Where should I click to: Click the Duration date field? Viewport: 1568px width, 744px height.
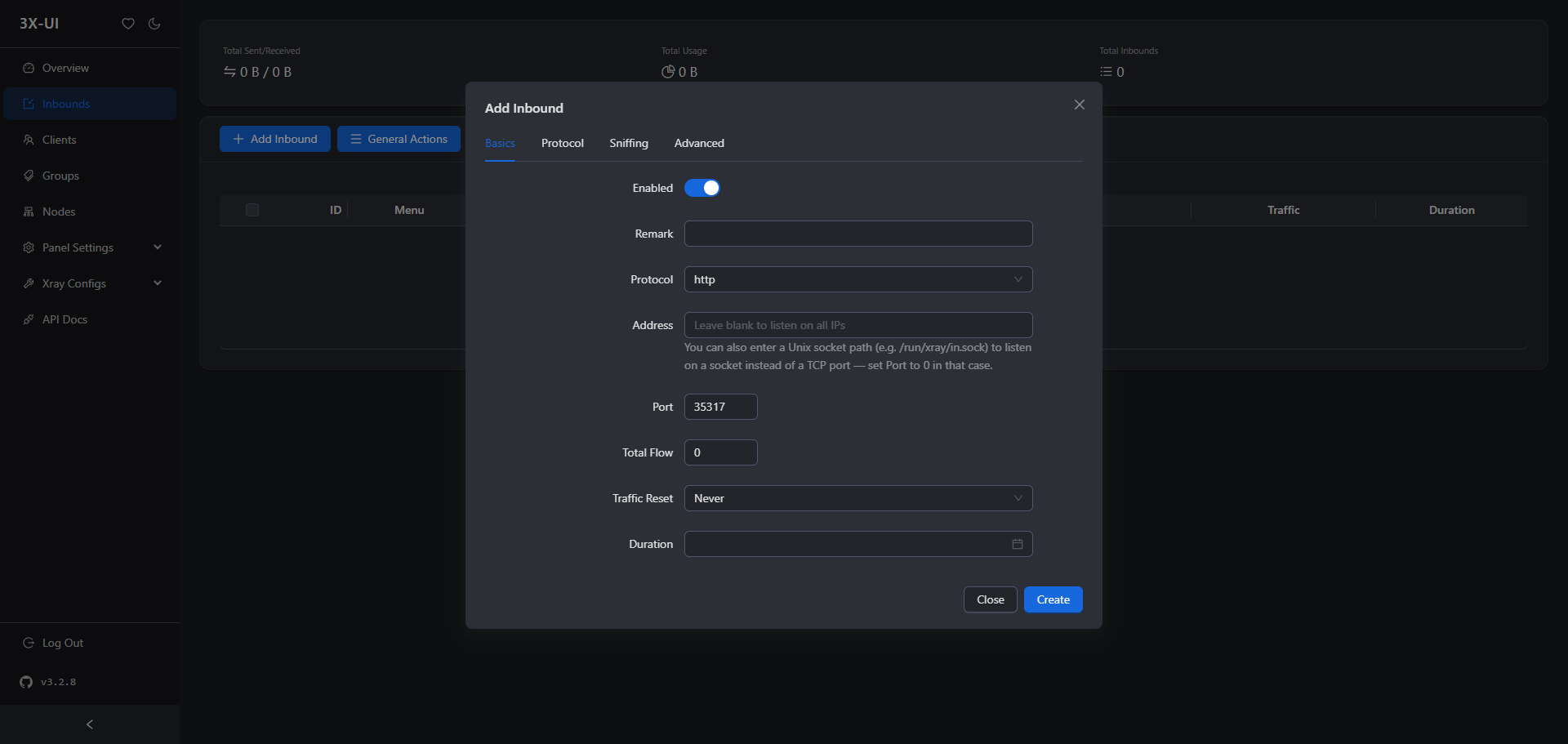[x=858, y=544]
